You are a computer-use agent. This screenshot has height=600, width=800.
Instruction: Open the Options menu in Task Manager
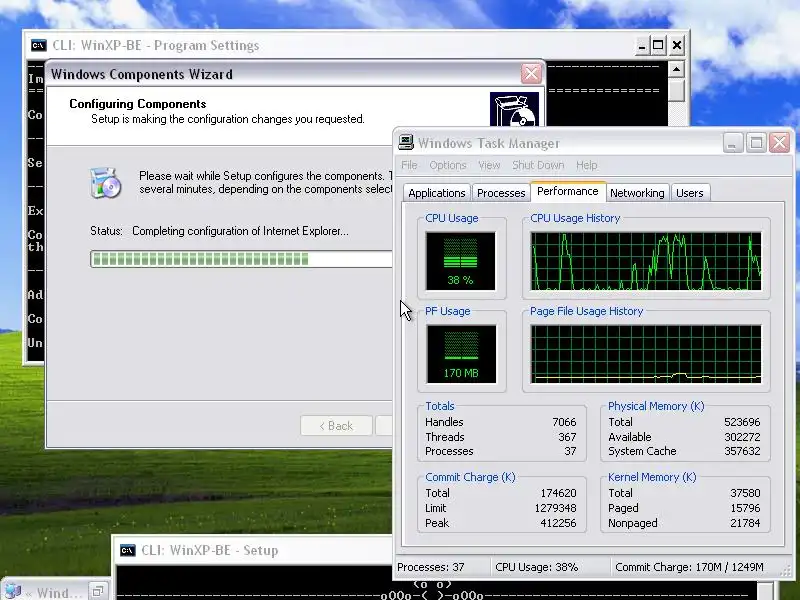pos(447,165)
